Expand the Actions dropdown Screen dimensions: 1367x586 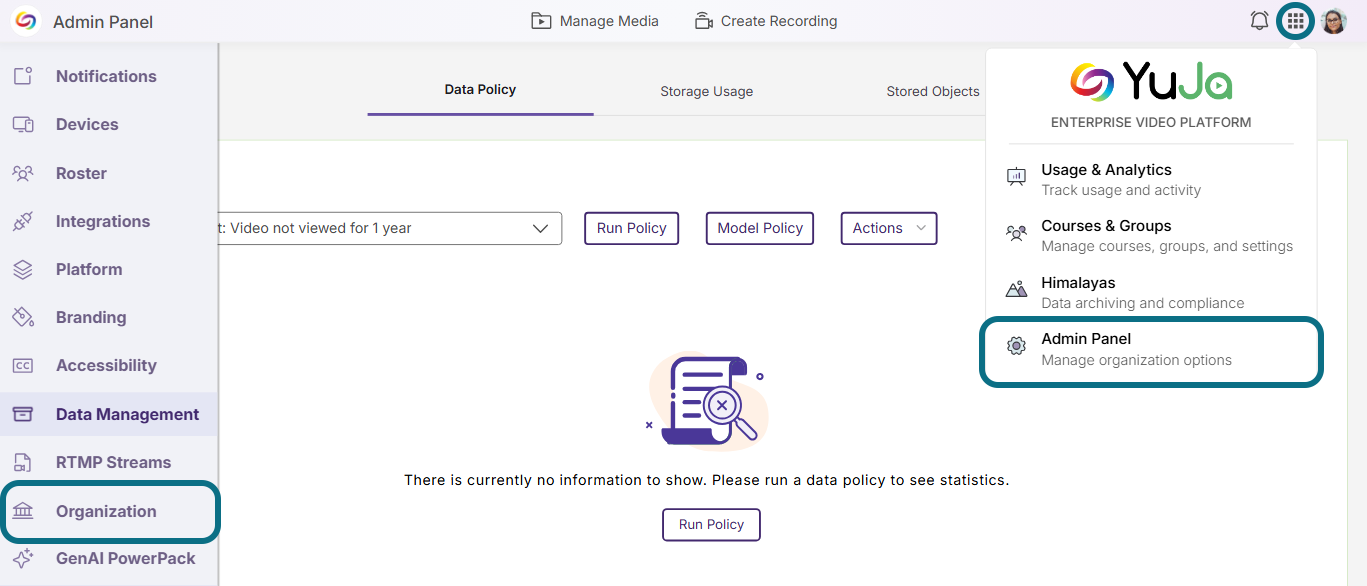[x=889, y=228]
